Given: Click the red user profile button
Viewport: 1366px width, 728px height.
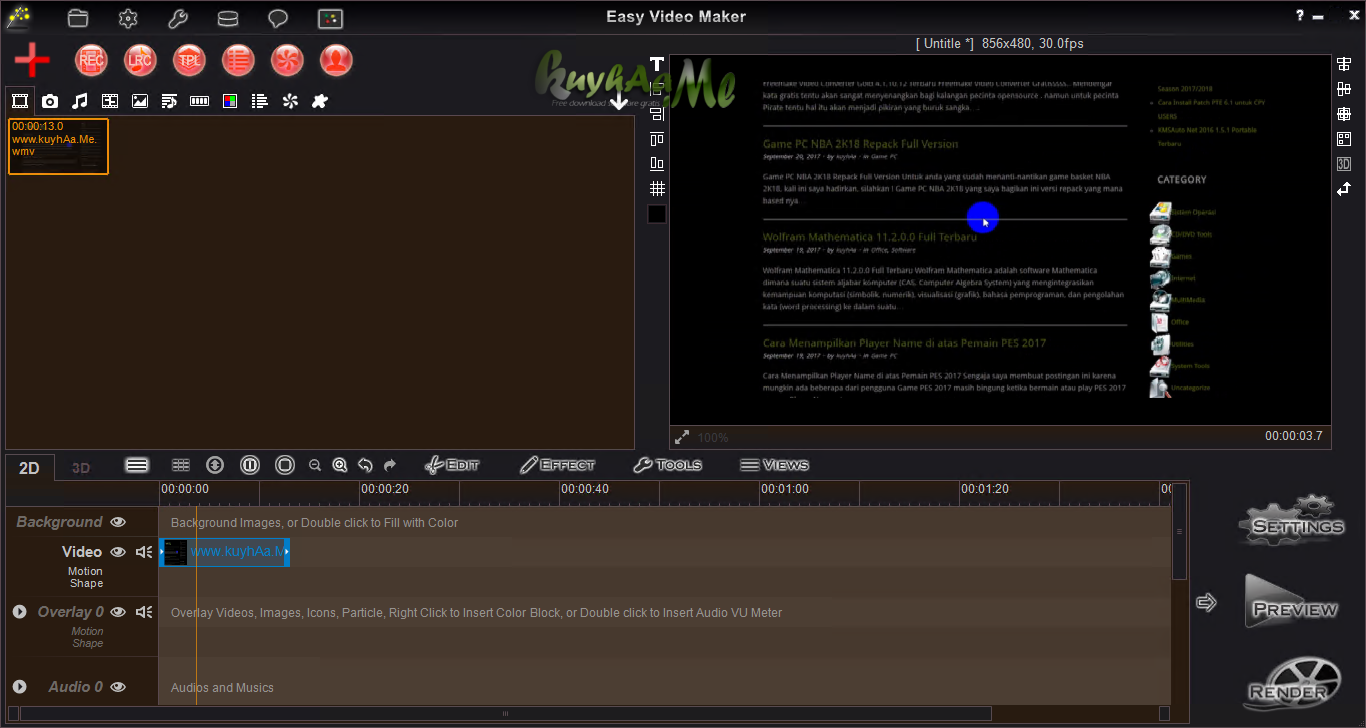Looking at the screenshot, I should (336, 61).
